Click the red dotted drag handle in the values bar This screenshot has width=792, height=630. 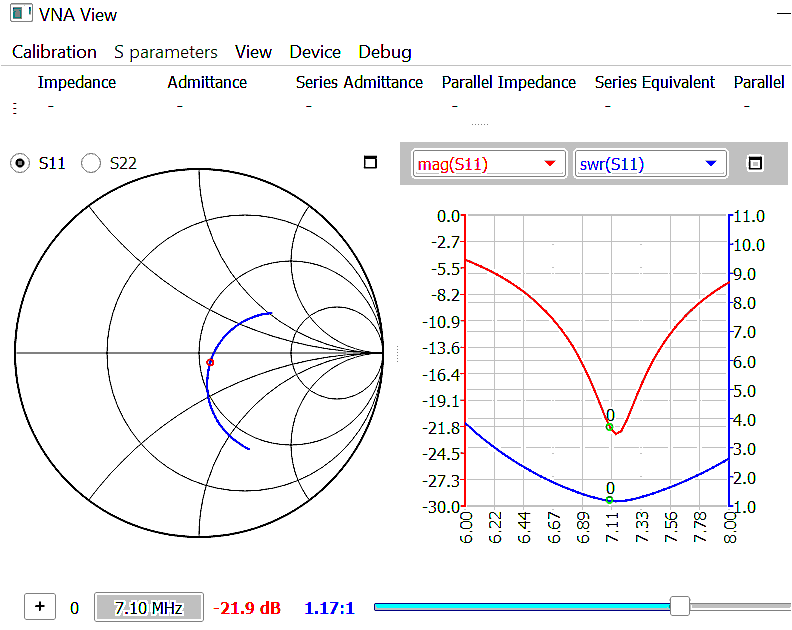coord(15,108)
